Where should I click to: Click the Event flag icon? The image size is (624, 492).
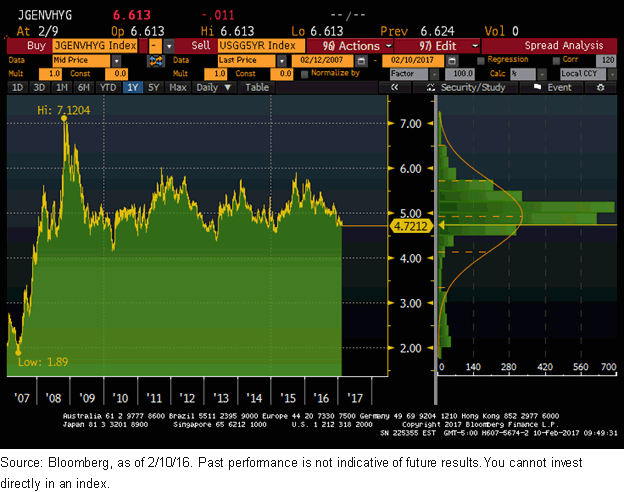pos(537,87)
